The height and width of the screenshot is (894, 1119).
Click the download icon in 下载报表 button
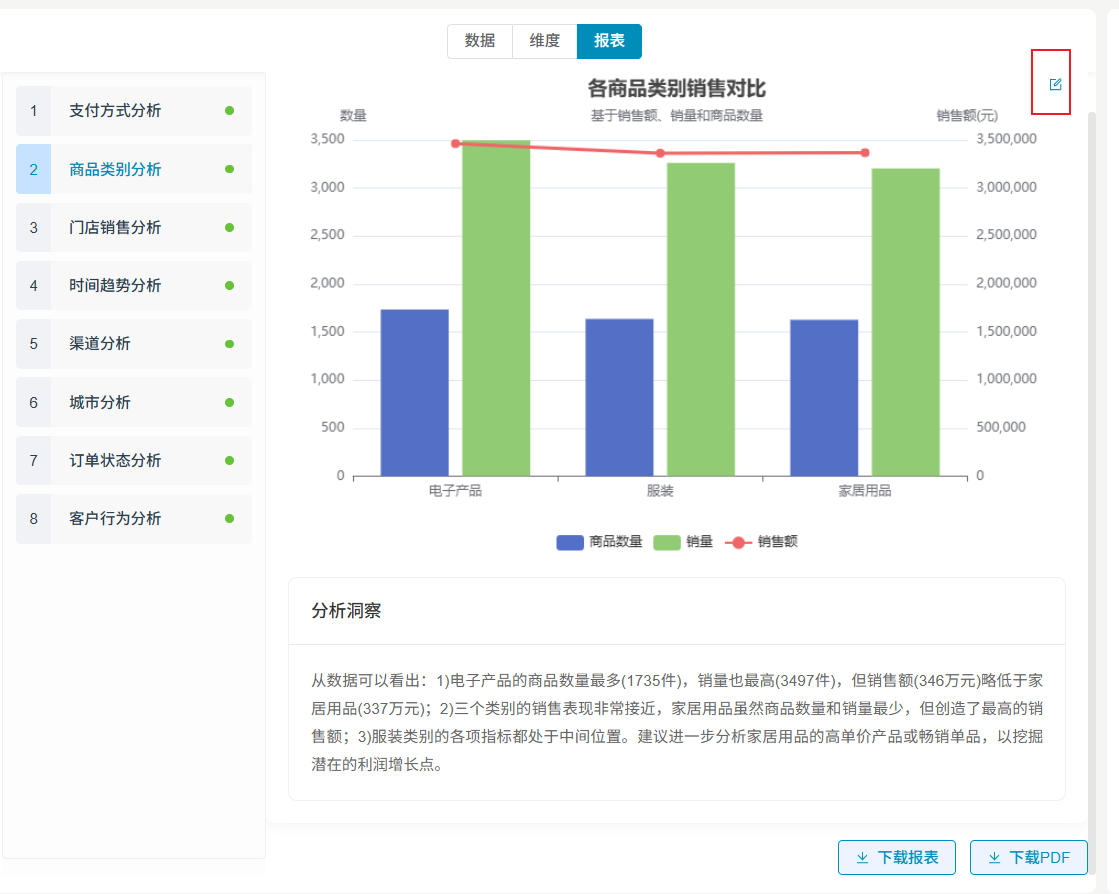point(862,858)
